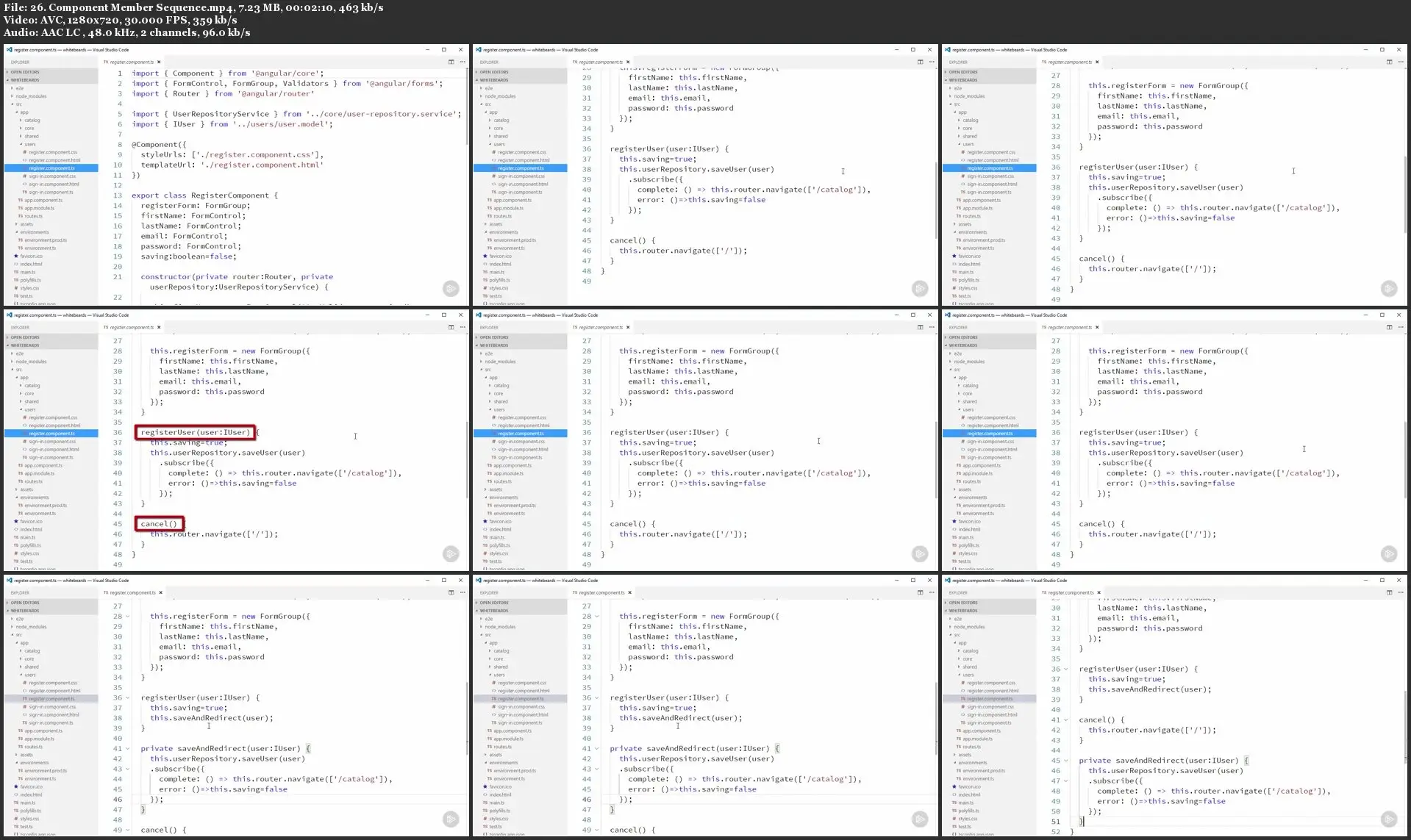
Task: Click line 21 constructor code text
Action: pos(237,277)
